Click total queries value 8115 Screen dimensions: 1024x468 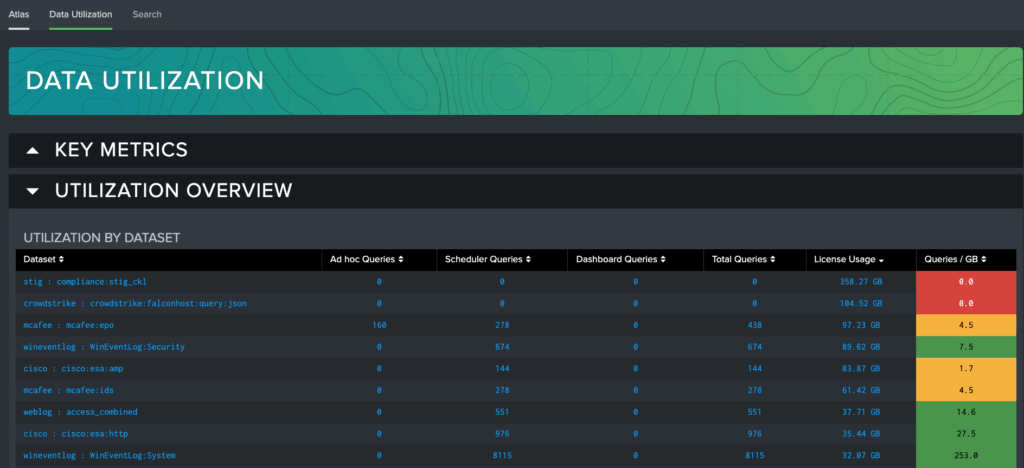tap(754, 455)
